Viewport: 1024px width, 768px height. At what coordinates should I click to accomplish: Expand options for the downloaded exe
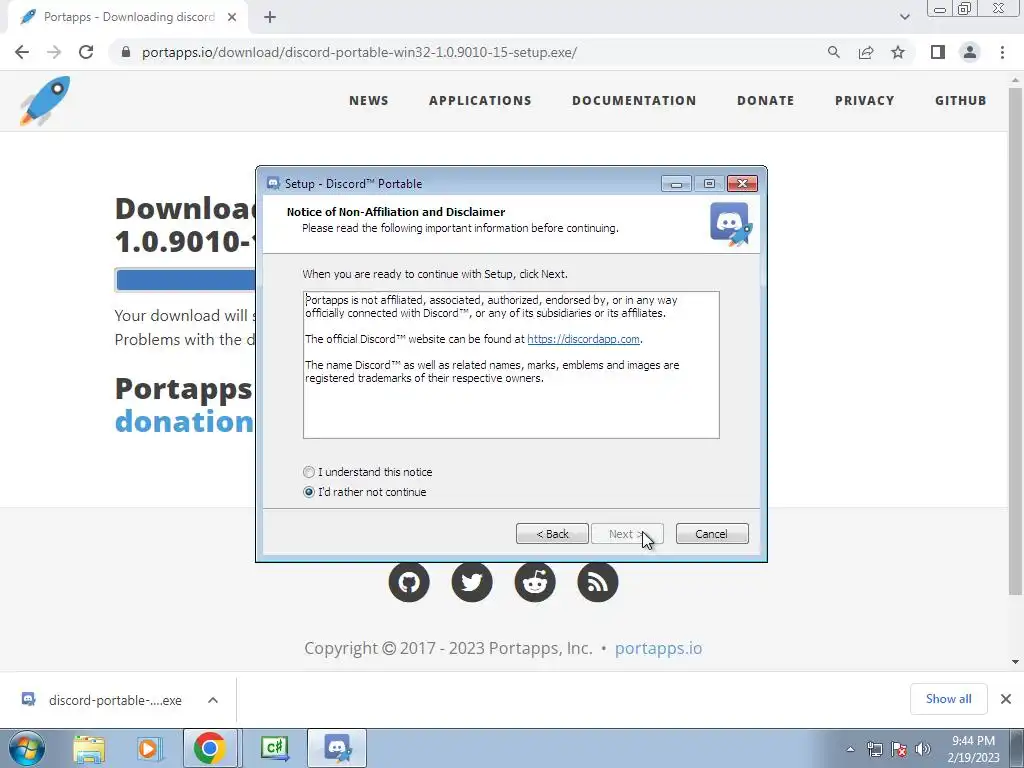(x=213, y=700)
